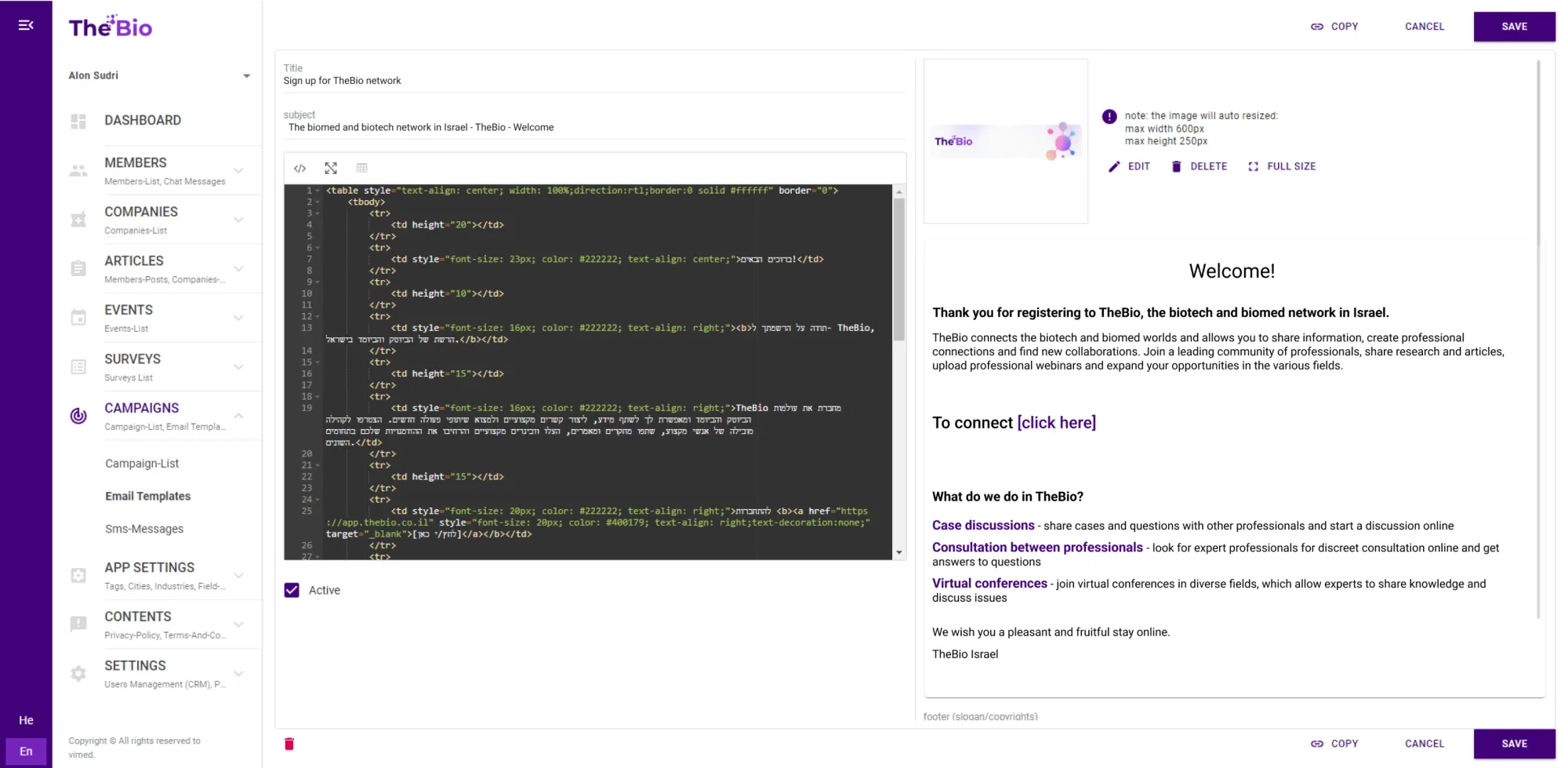Click the trash Delete image button

pyautogui.click(x=1199, y=166)
